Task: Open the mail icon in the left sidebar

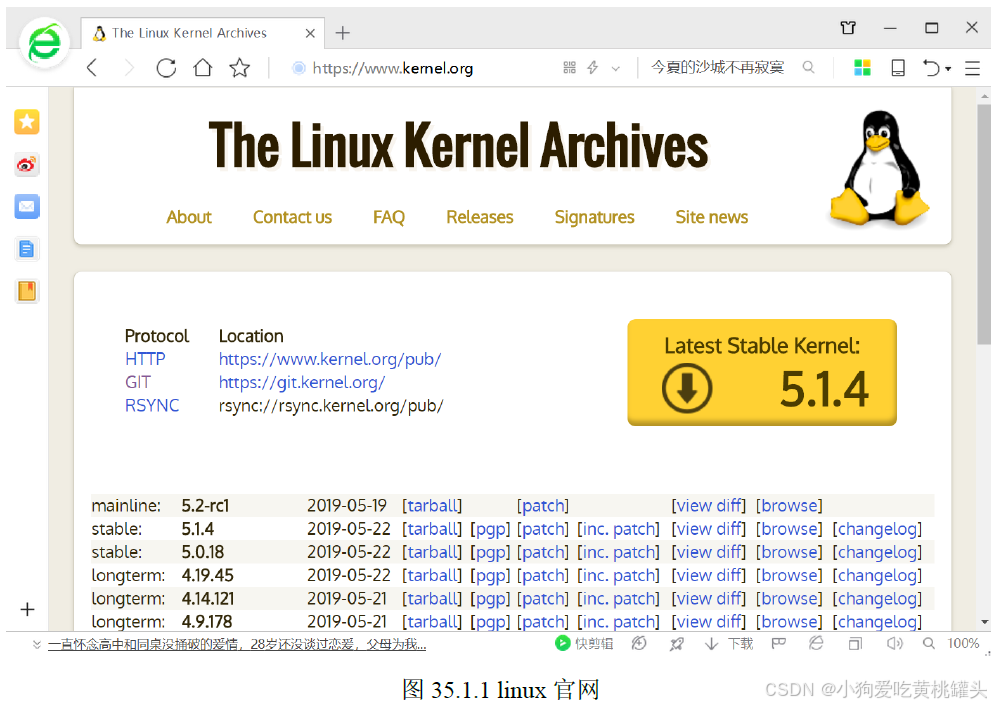Action: 26,207
